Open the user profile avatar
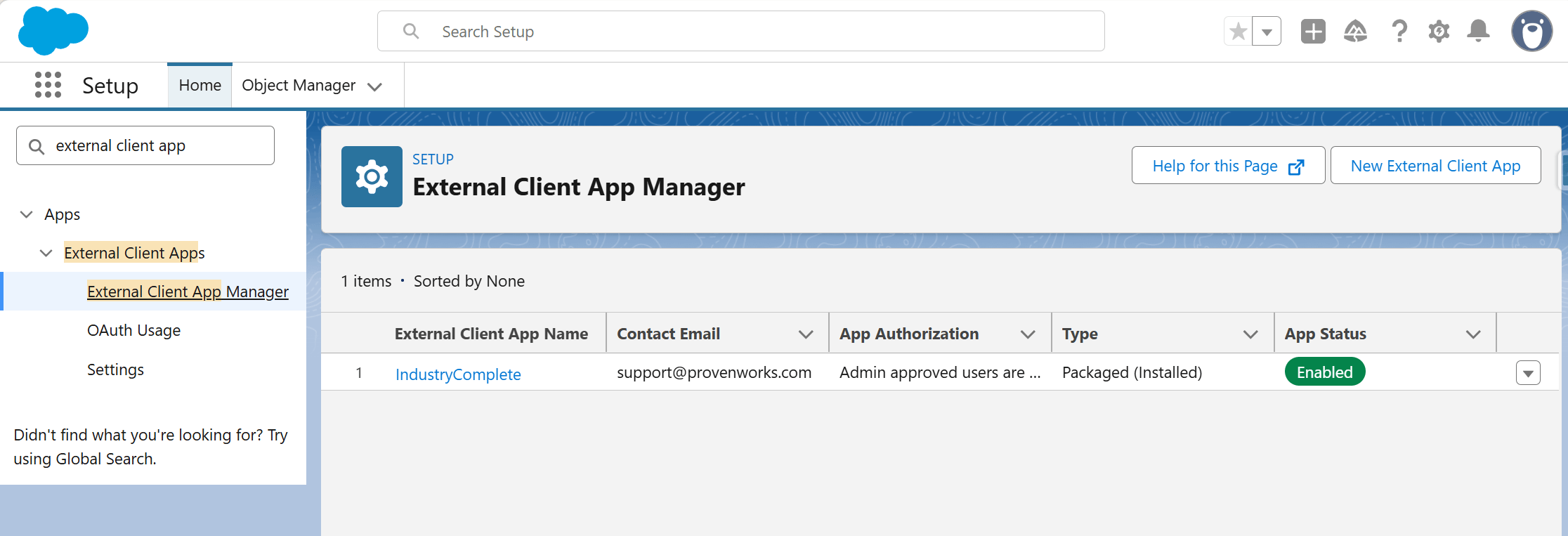1568x536 pixels. coord(1532,31)
